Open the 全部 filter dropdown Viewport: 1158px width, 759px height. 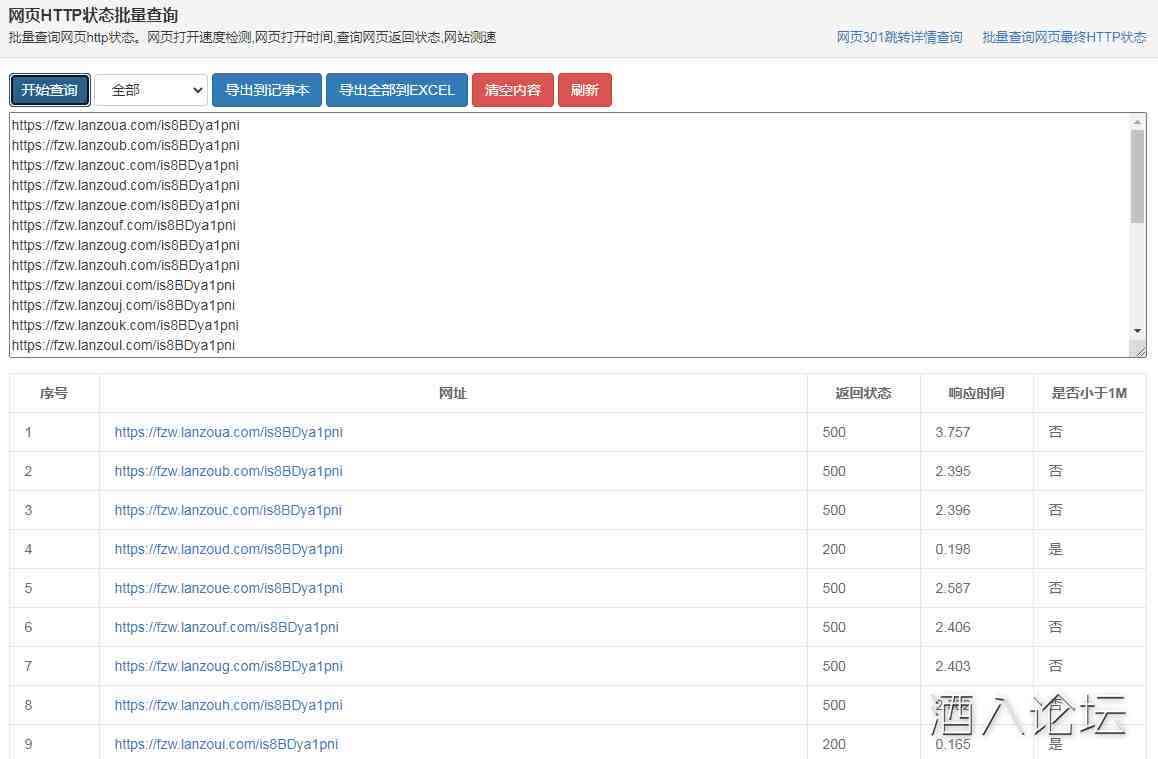[x=151, y=90]
